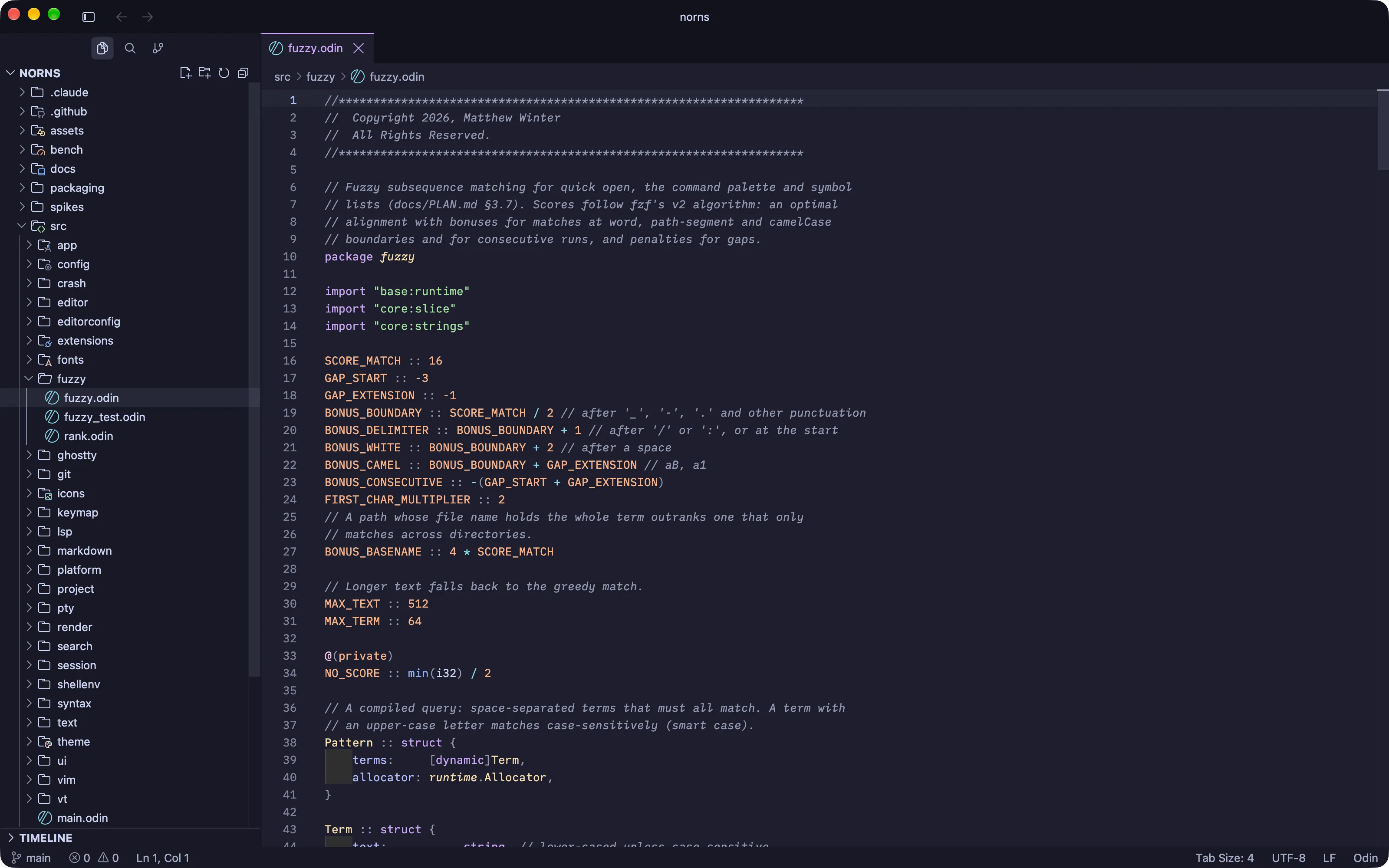The width and height of the screenshot is (1389, 868).
Task: Click the docs folder icon
Action: (38, 169)
